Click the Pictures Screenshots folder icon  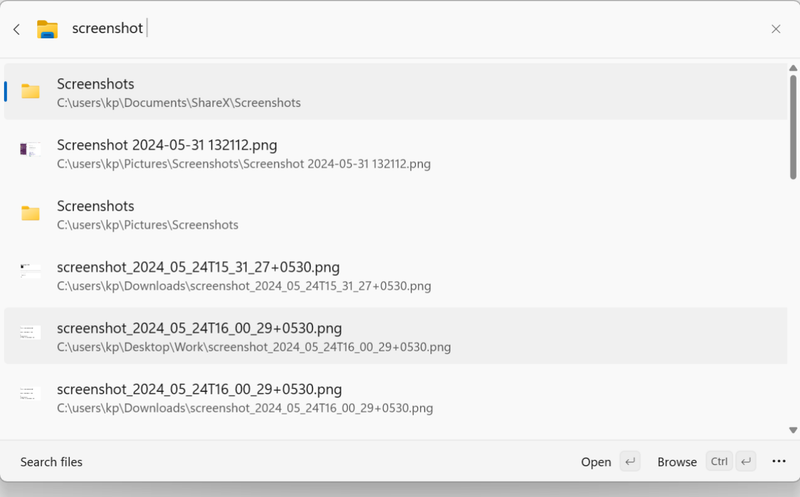click(x=31, y=214)
